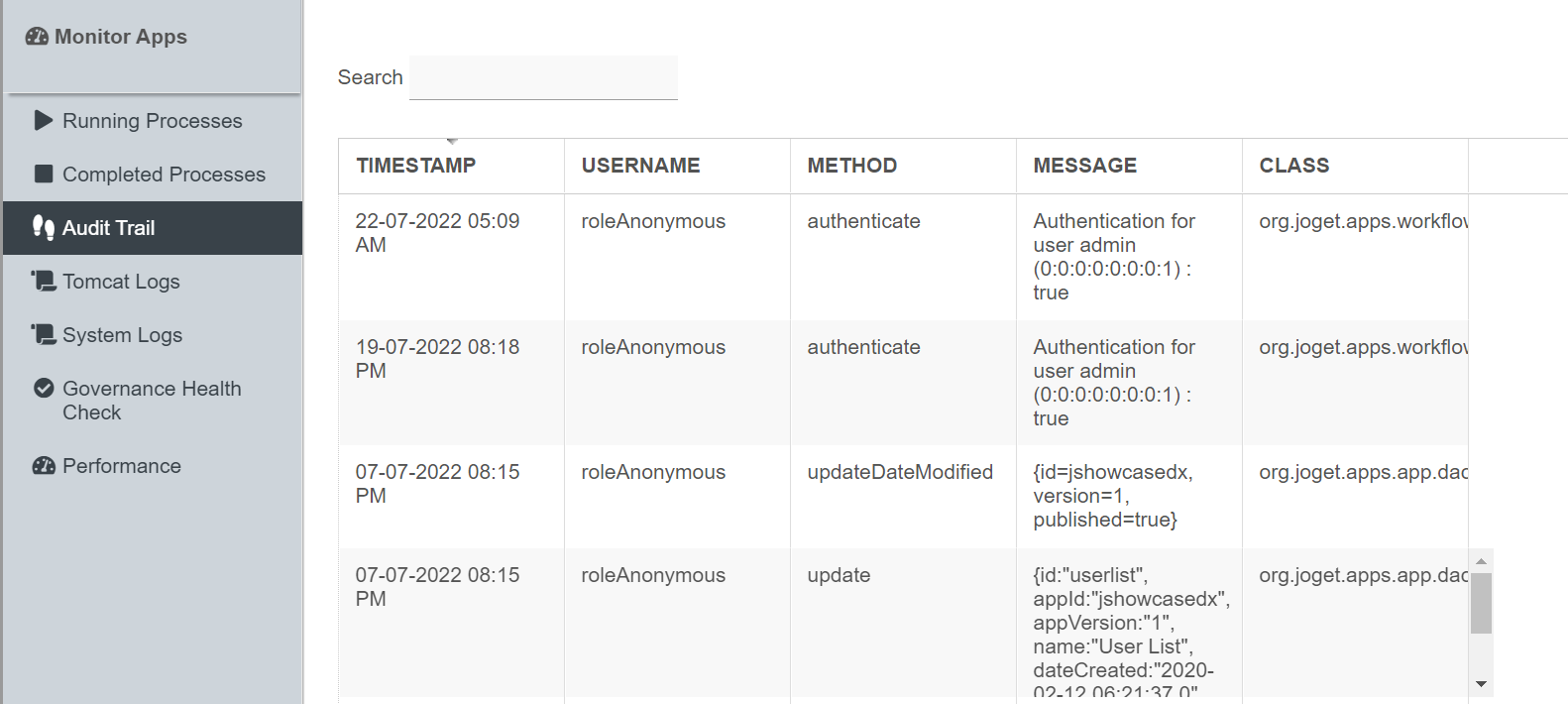The height and width of the screenshot is (704, 1568).
Task: Click the Audit Trail footprints icon
Action: (44, 228)
